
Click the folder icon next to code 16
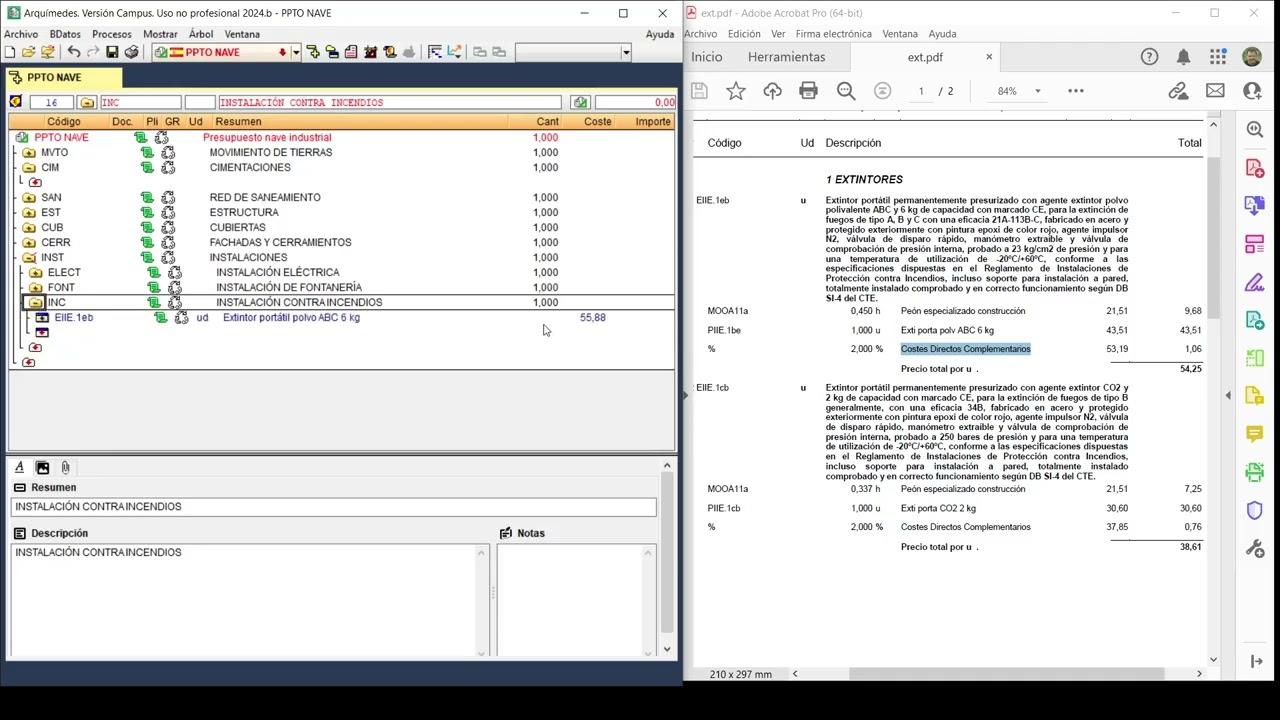(x=87, y=102)
